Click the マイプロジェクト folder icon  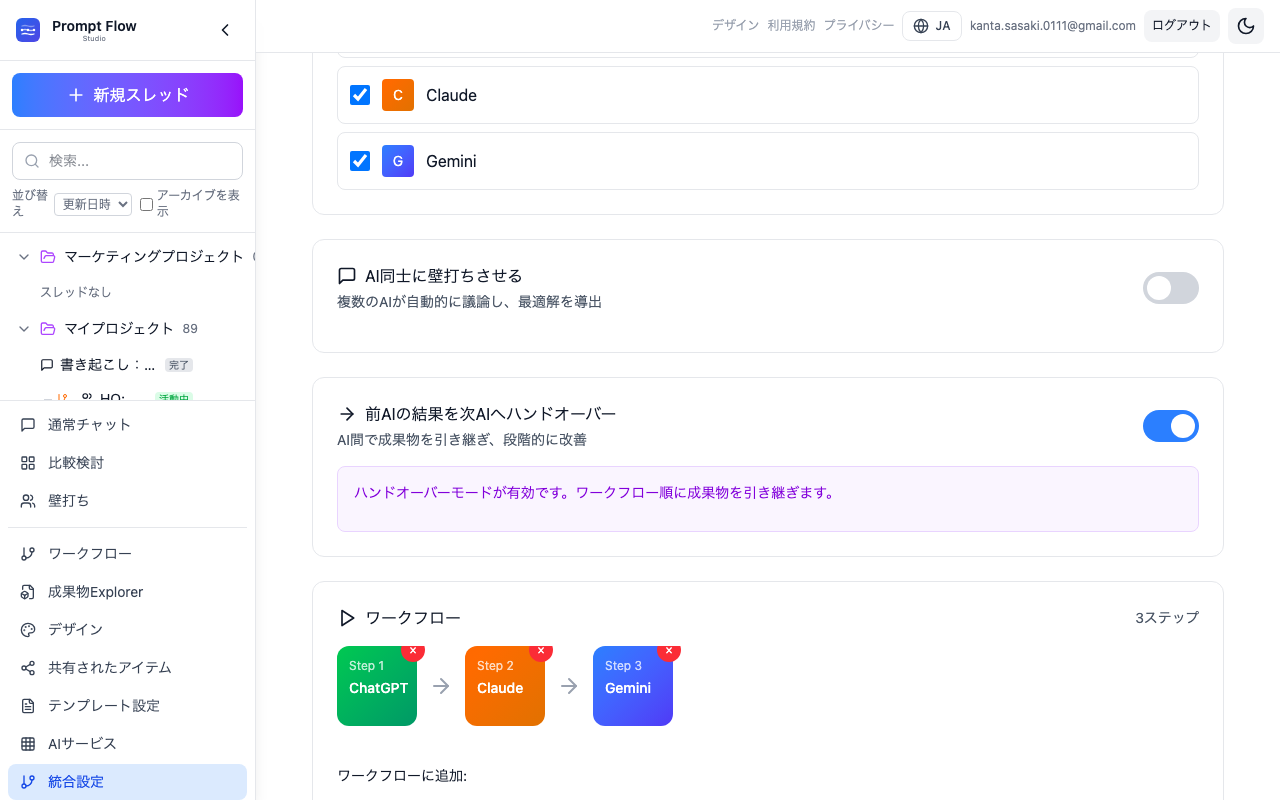click(x=48, y=329)
